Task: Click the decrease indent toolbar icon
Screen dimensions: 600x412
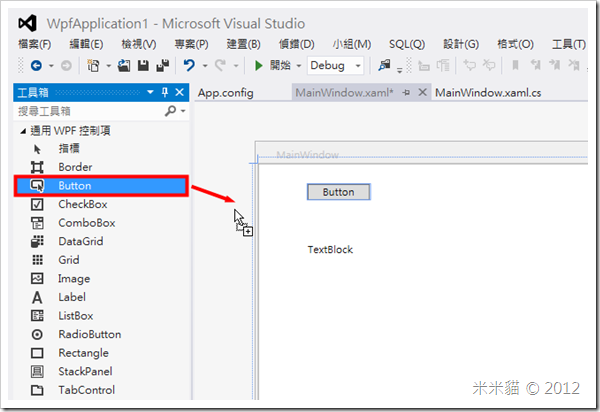Action: 424,66
